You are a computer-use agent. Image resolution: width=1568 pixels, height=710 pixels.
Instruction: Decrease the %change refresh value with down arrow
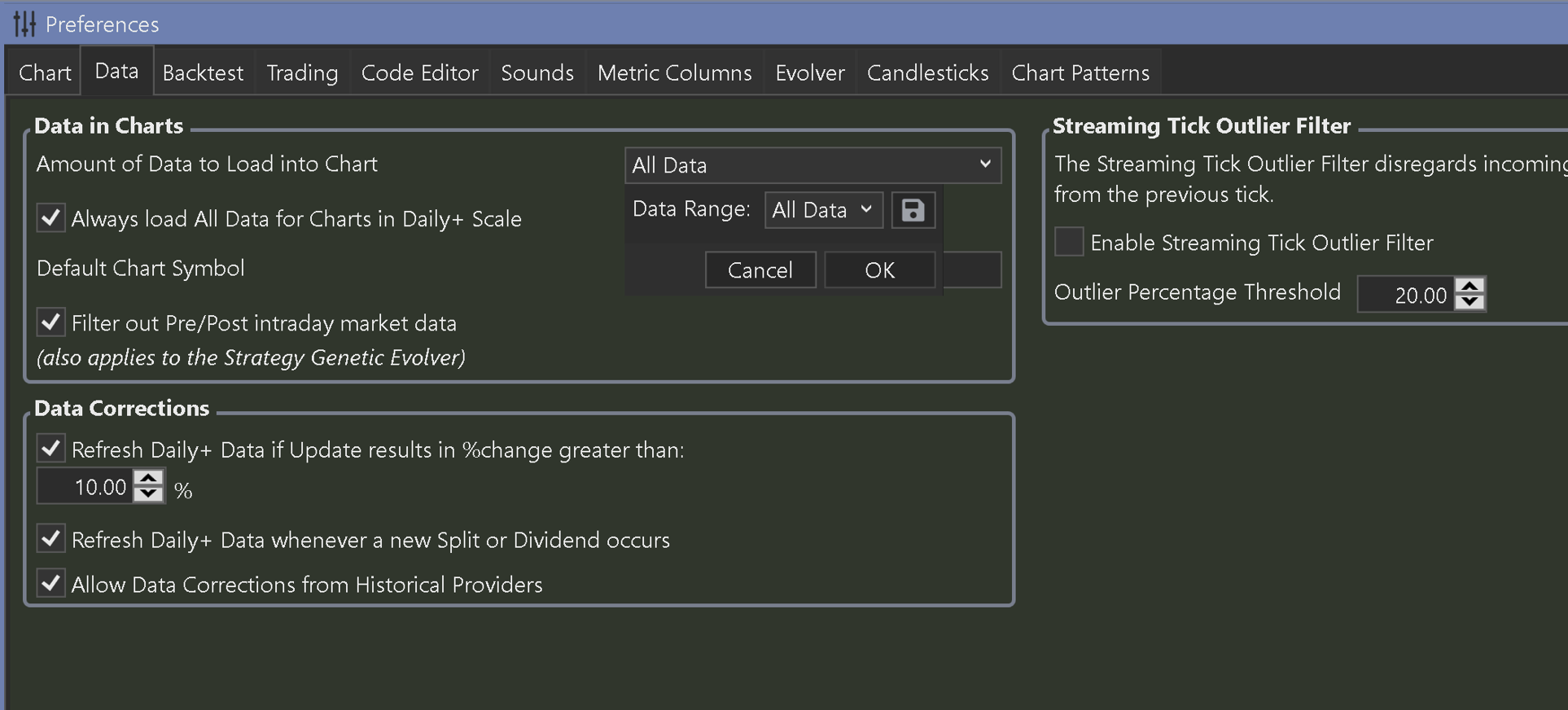click(148, 494)
